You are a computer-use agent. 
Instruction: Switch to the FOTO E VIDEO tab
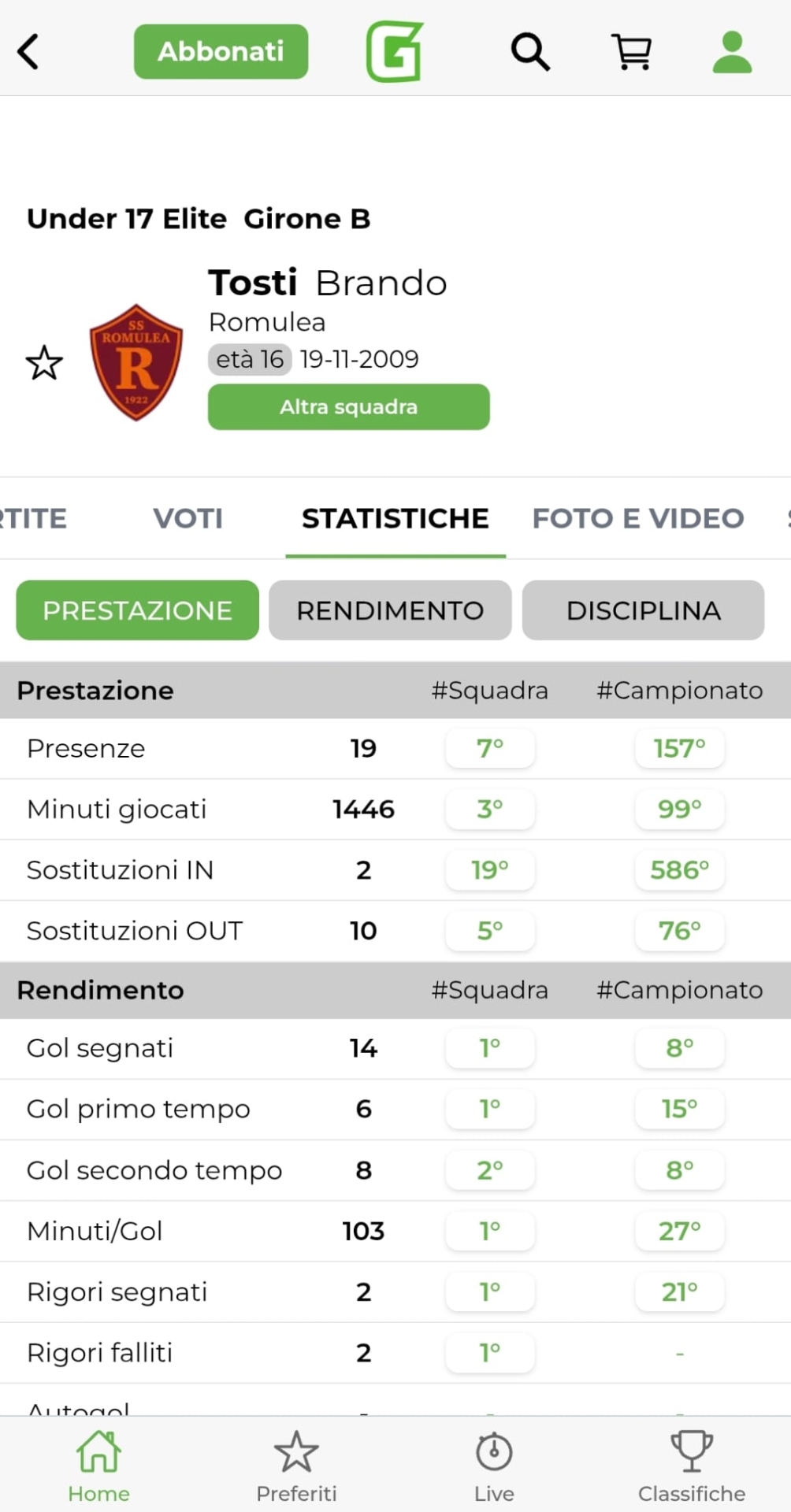(638, 518)
